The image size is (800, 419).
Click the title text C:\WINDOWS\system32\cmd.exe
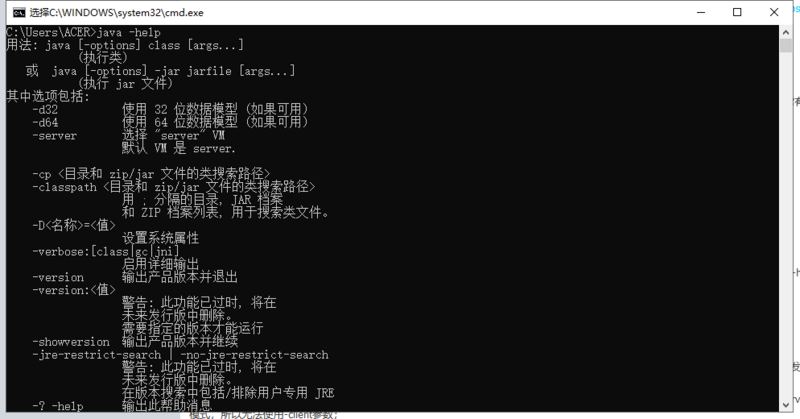click(x=116, y=13)
